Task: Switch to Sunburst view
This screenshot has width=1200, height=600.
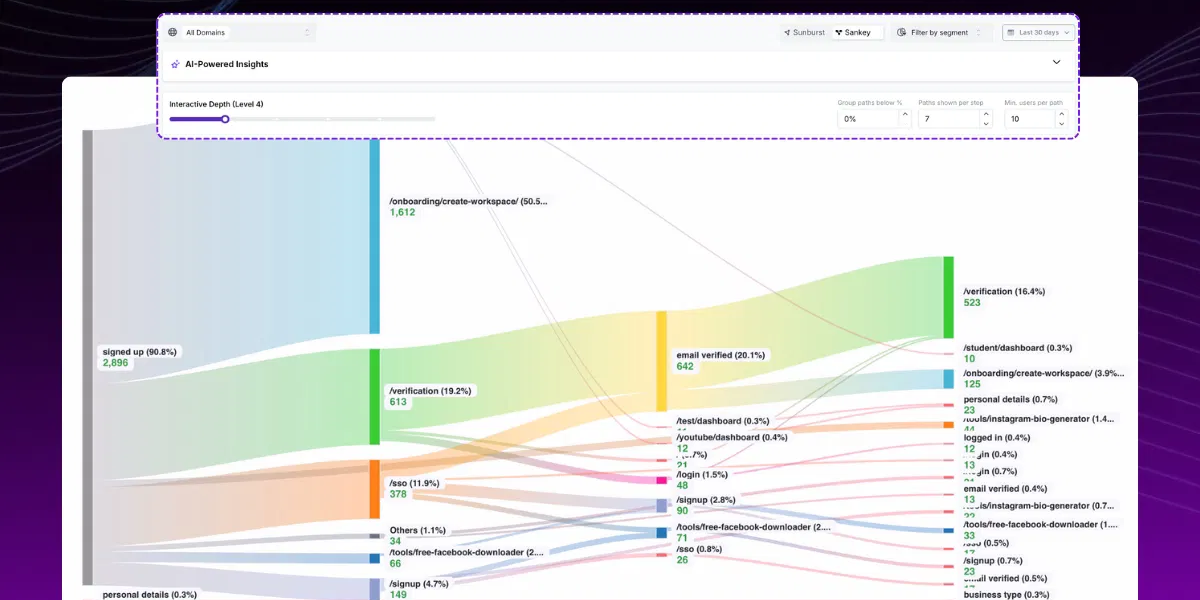Action: (805, 33)
